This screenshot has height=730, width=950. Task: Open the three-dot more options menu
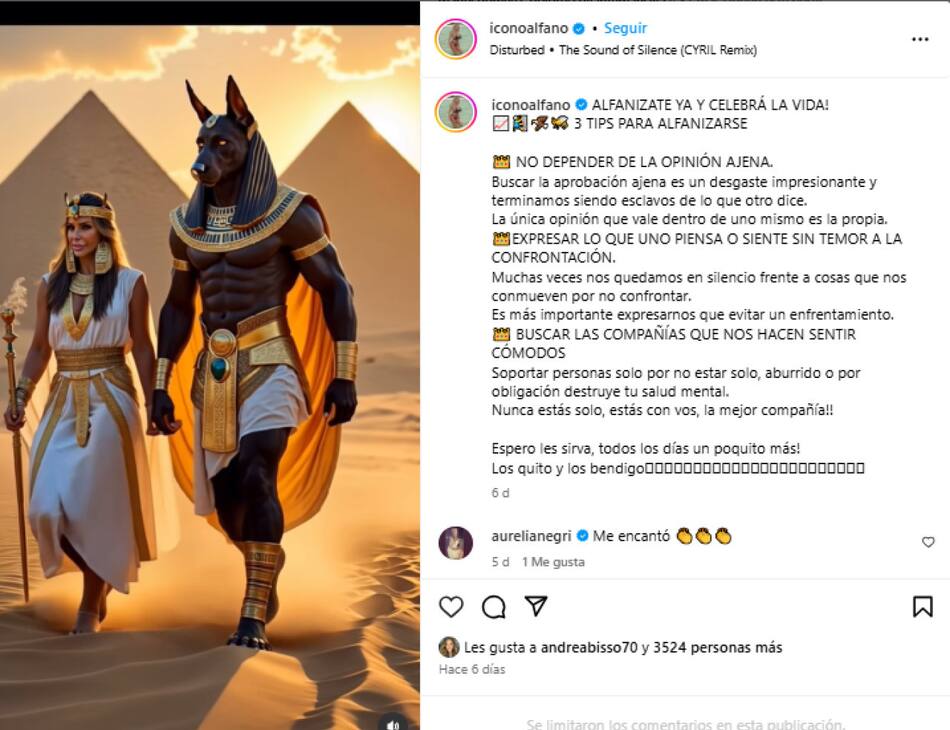(x=920, y=39)
